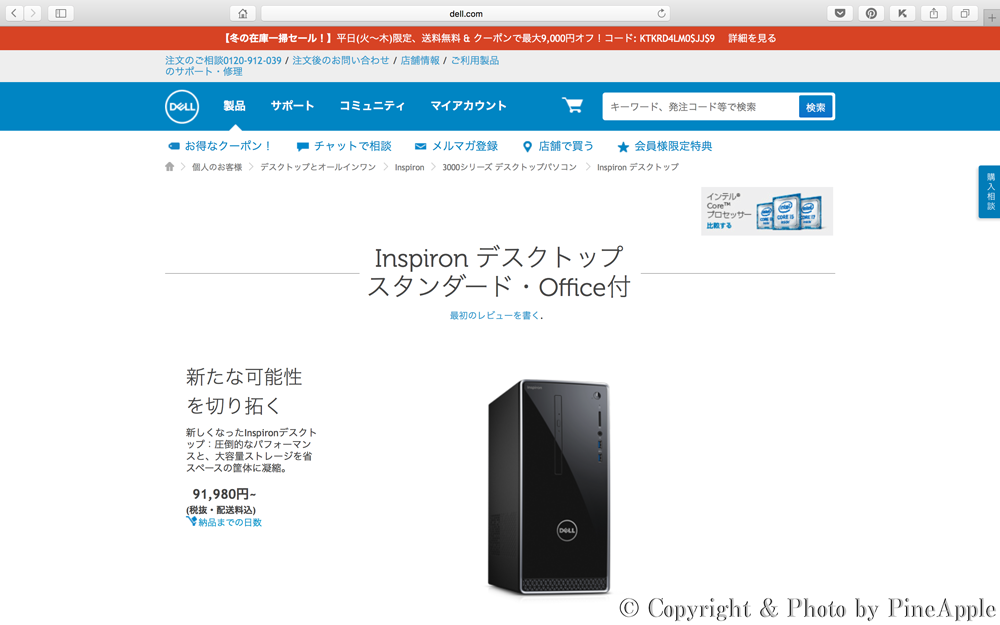The height and width of the screenshot is (625, 1000).
Task: Open the サポート menu
Action: coord(292,106)
